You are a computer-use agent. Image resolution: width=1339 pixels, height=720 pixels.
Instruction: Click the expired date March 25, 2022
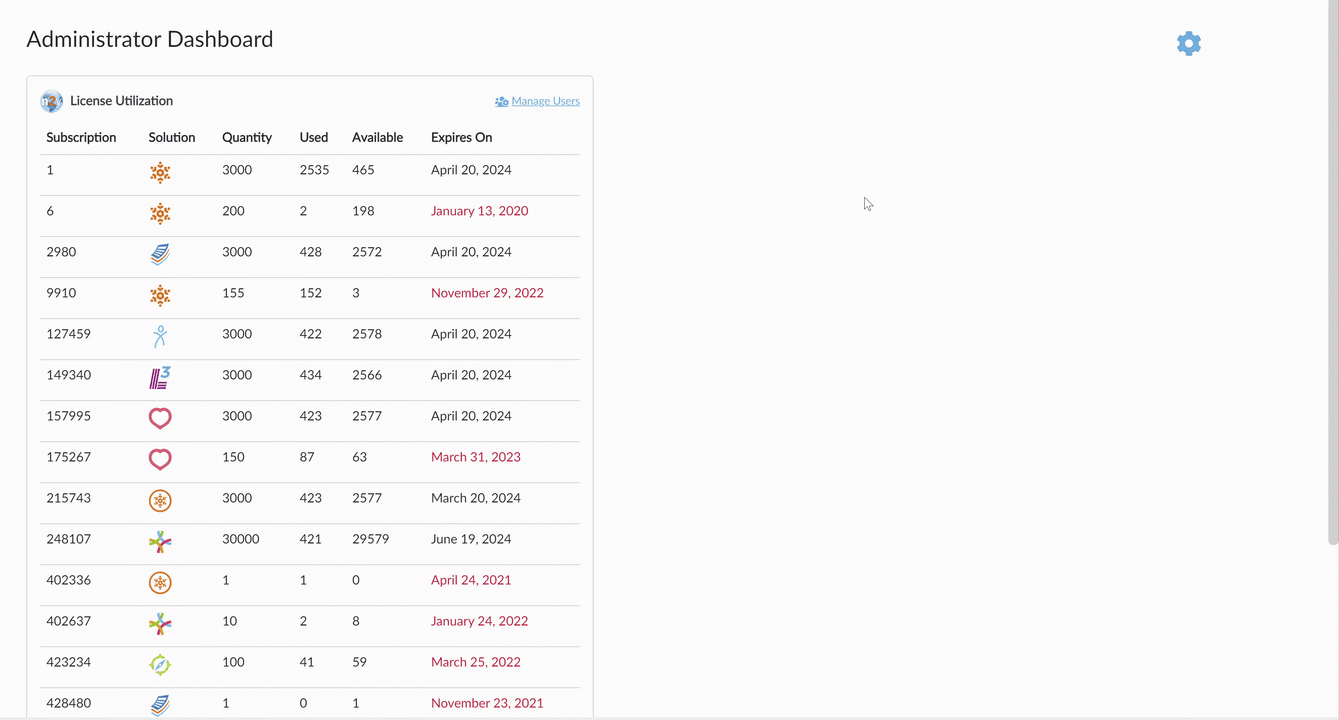click(476, 662)
